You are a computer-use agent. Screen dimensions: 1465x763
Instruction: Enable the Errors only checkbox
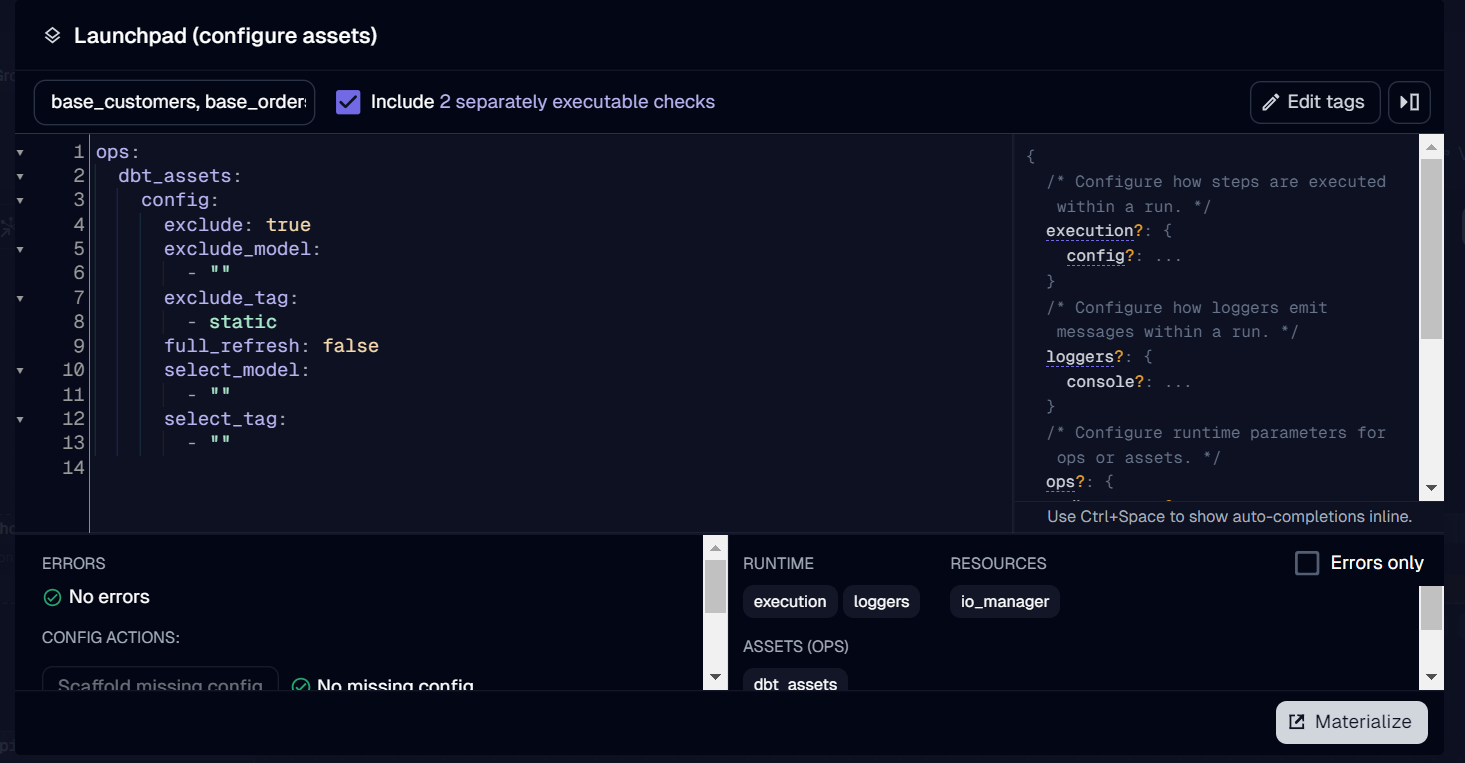(x=1307, y=563)
